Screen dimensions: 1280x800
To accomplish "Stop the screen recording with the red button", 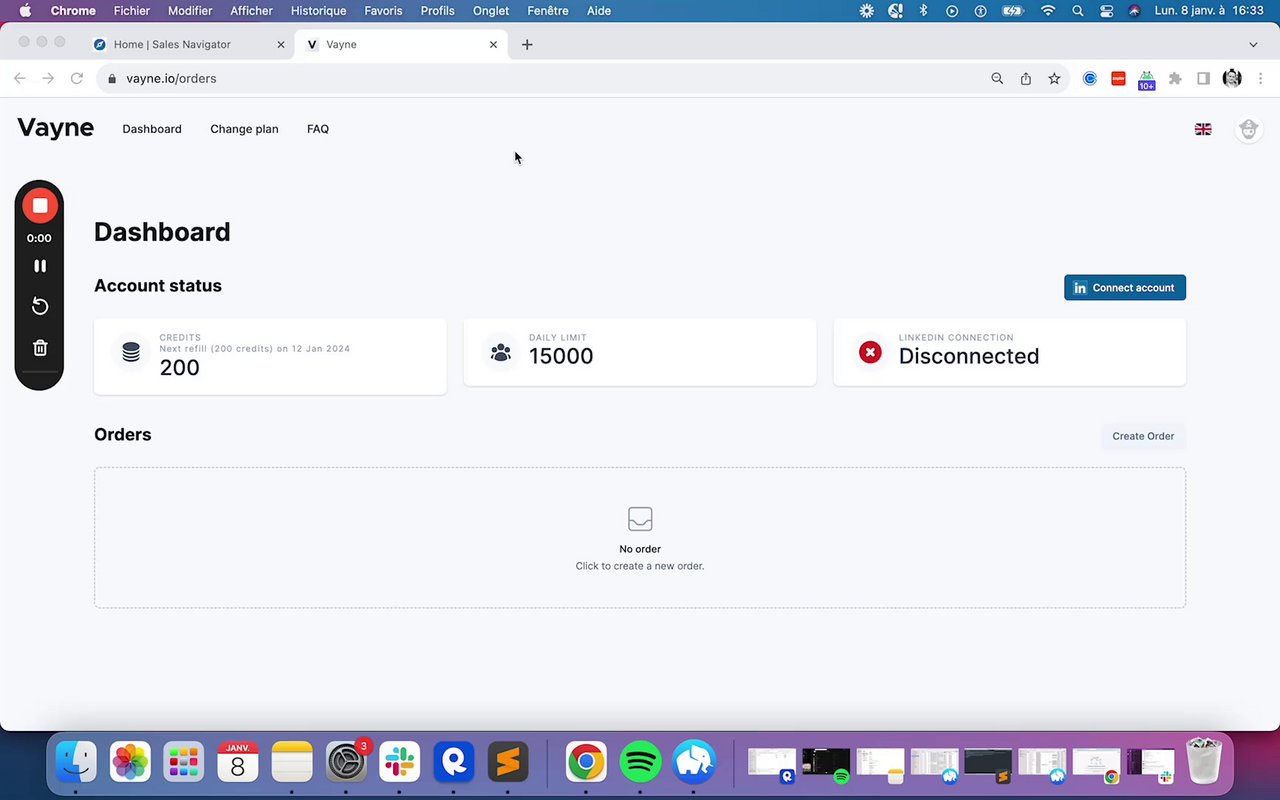I will pos(40,206).
